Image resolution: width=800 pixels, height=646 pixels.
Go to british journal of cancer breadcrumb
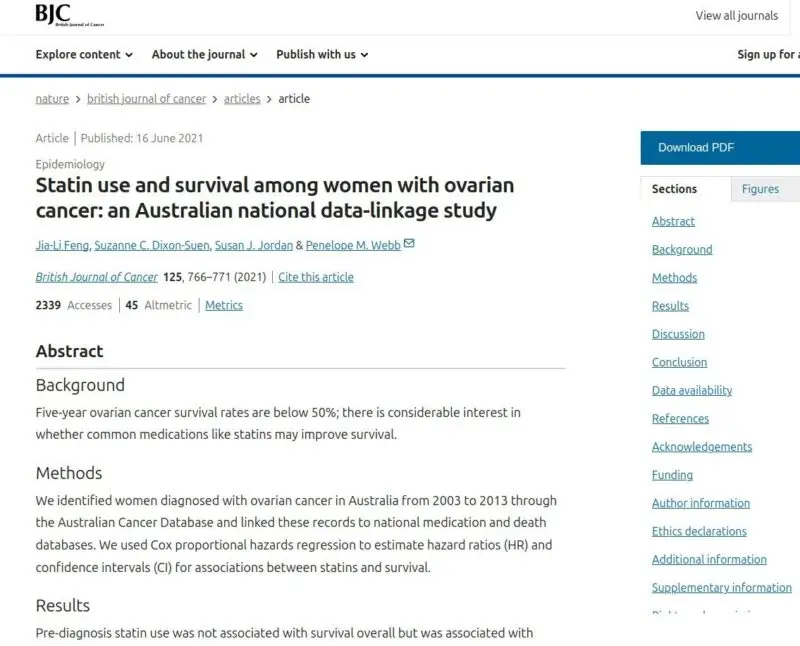coord(146,98)
